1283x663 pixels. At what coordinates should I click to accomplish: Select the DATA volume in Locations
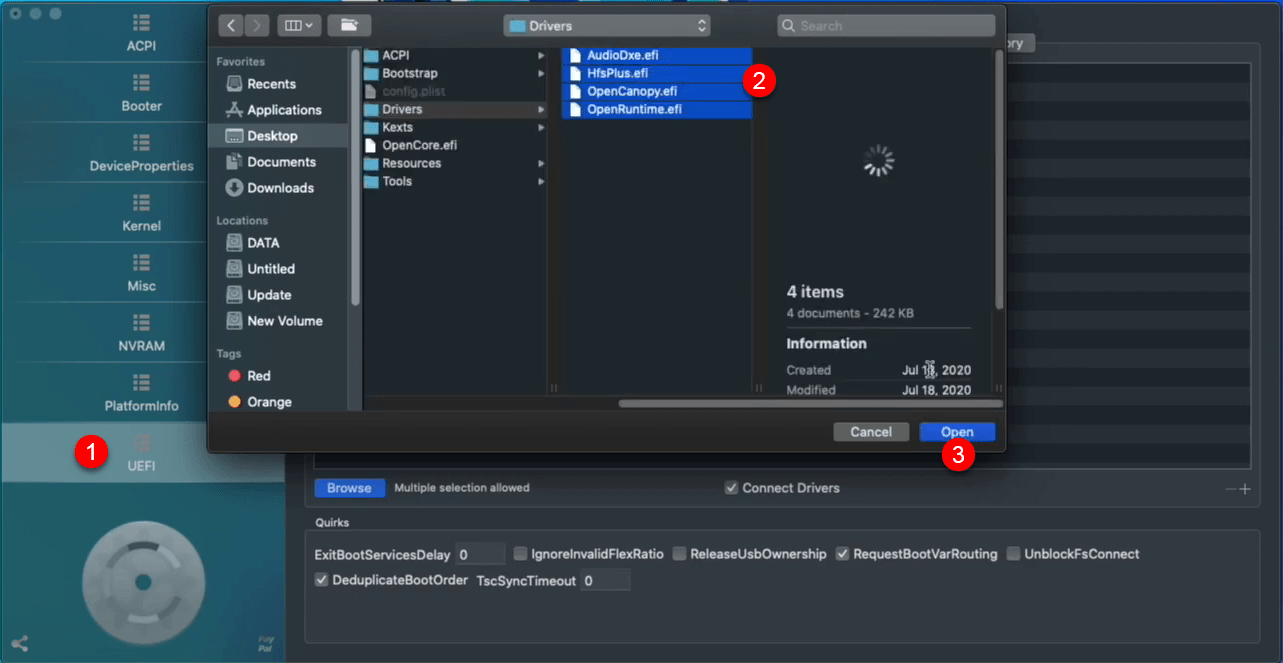(x=254, y=243)
